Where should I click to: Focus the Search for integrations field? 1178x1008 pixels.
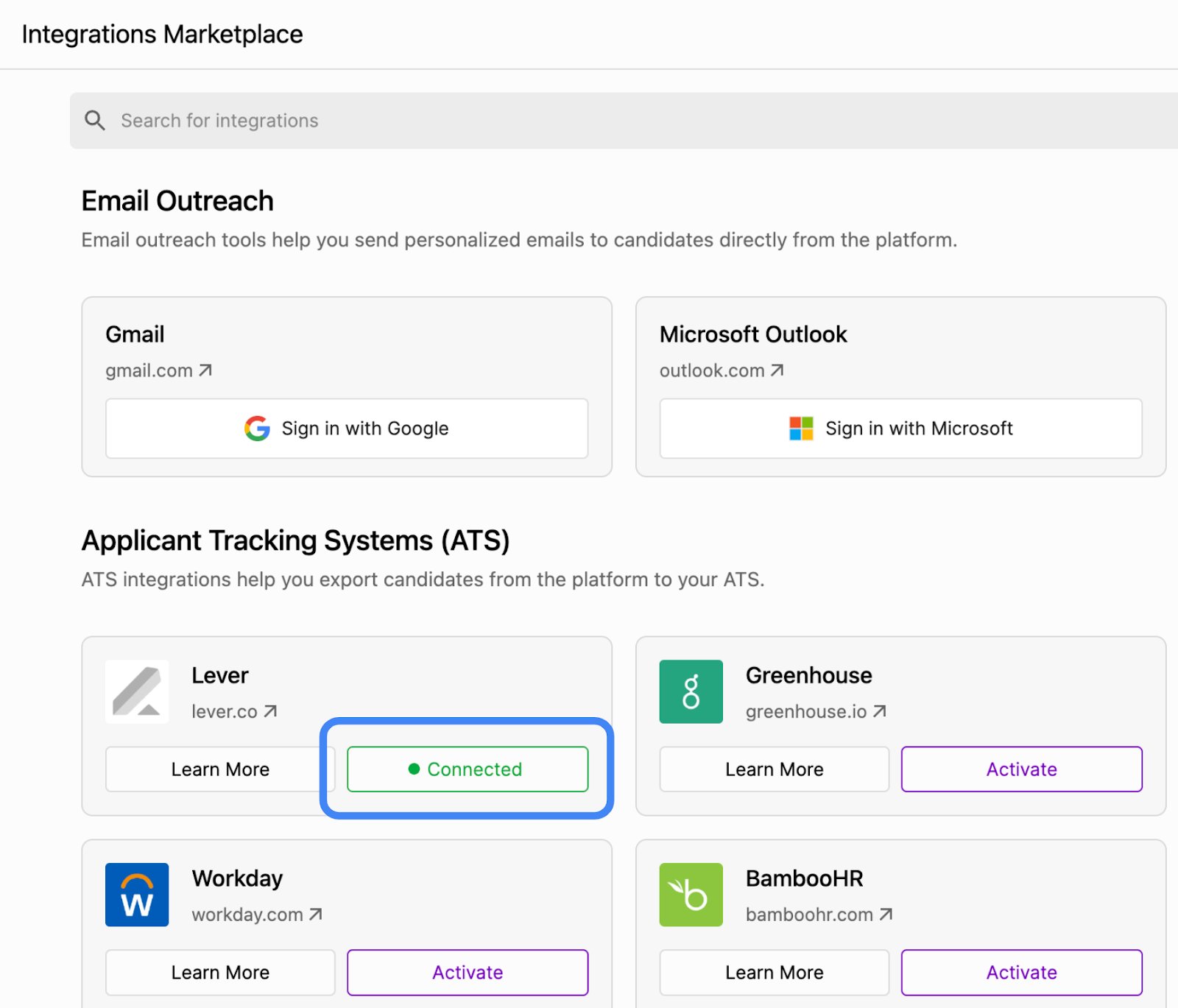[624, 121]
